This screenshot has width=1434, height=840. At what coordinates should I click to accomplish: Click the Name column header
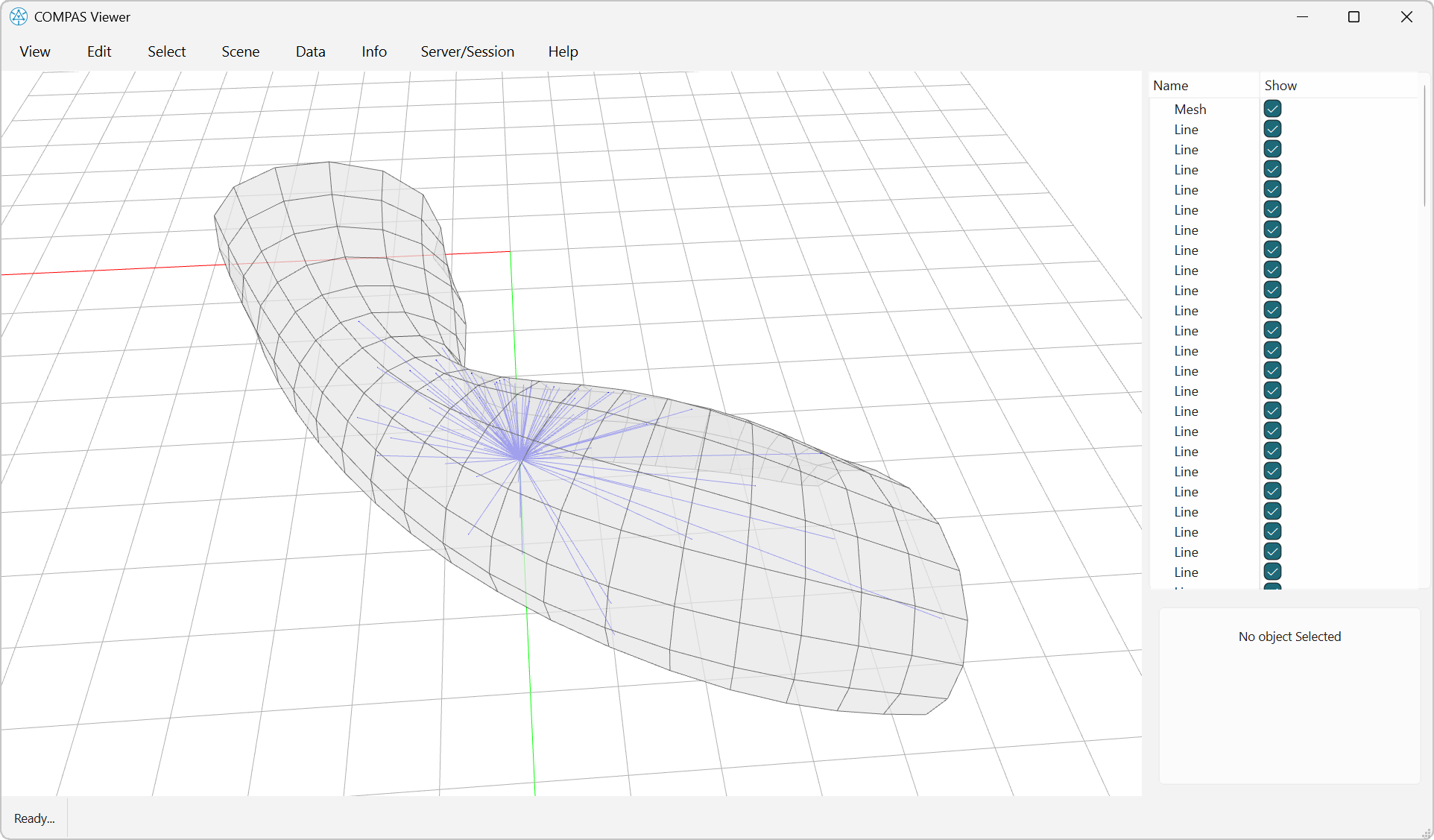click(x=1171, y=85)
